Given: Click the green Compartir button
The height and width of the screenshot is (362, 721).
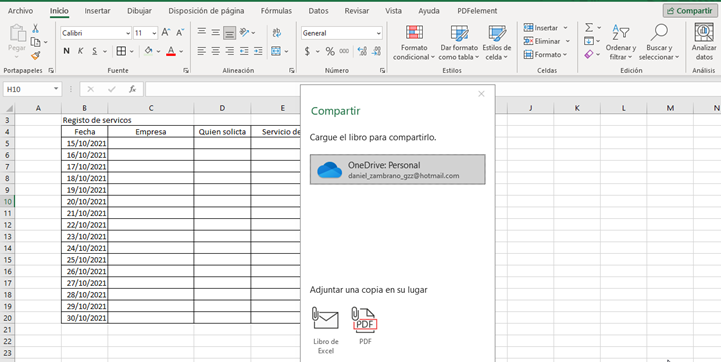Looking at the screenshot, I should point(690,11).
